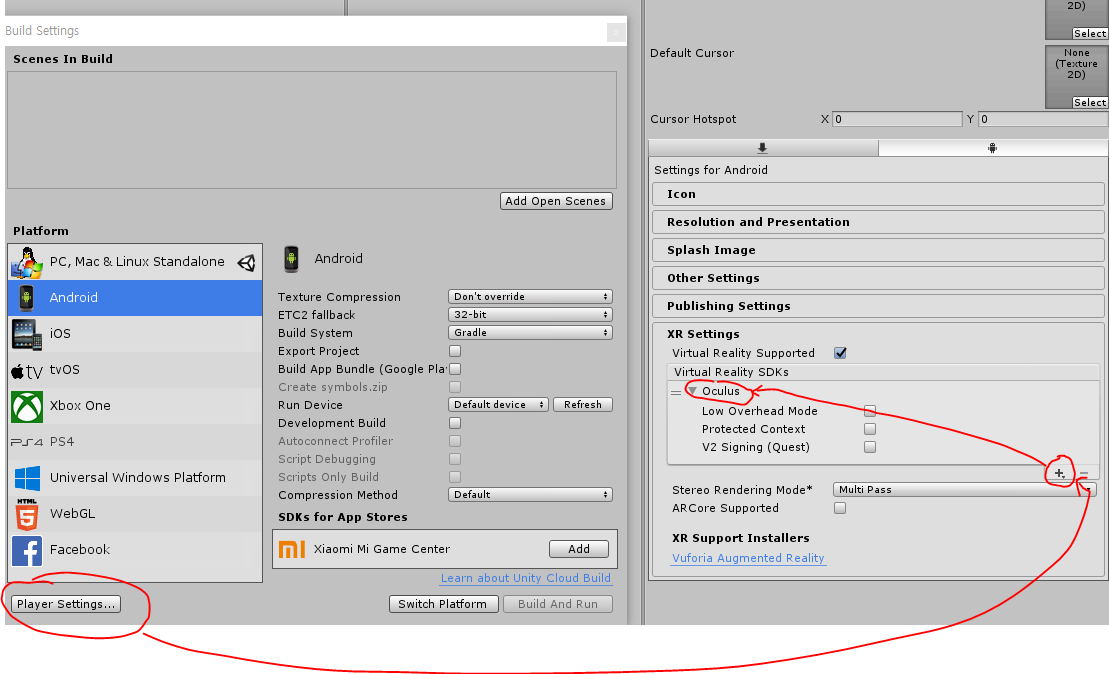The height and width of the screenshot is (674, 1109).
Task: Select the tvOS platform row
Action: [135, 370]
